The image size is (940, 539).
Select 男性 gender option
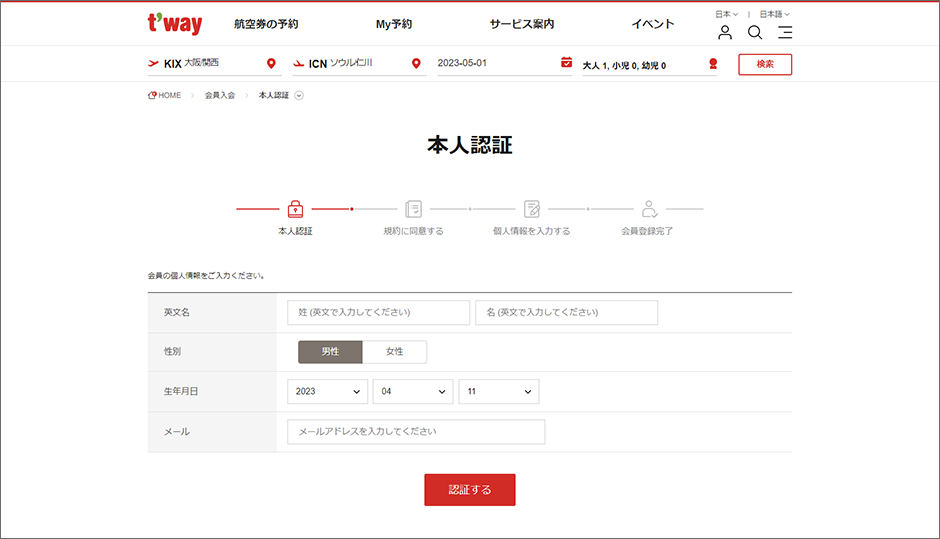[330, 352]
